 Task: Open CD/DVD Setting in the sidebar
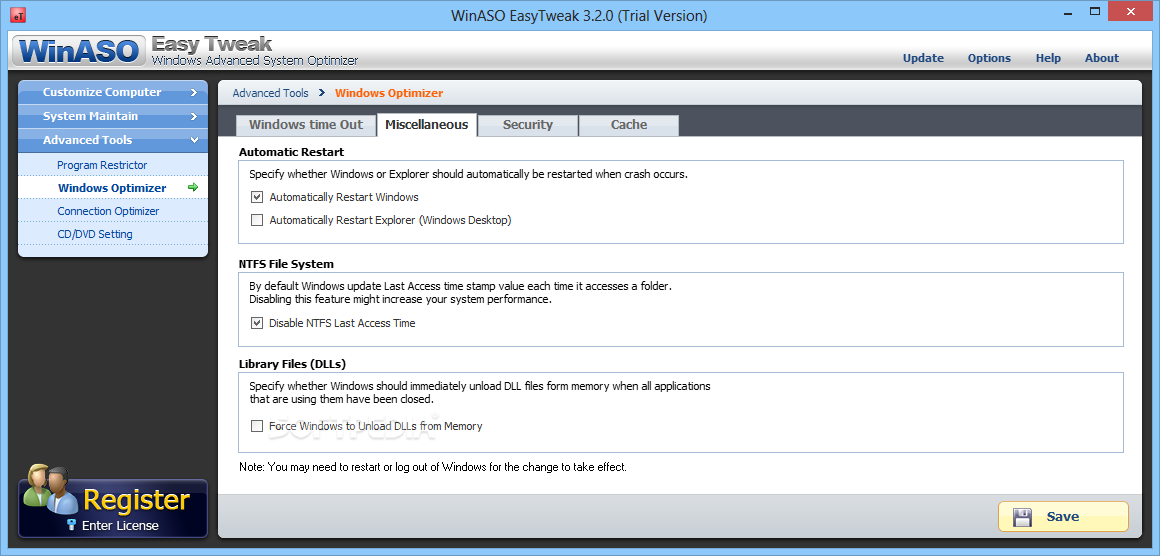95,234
